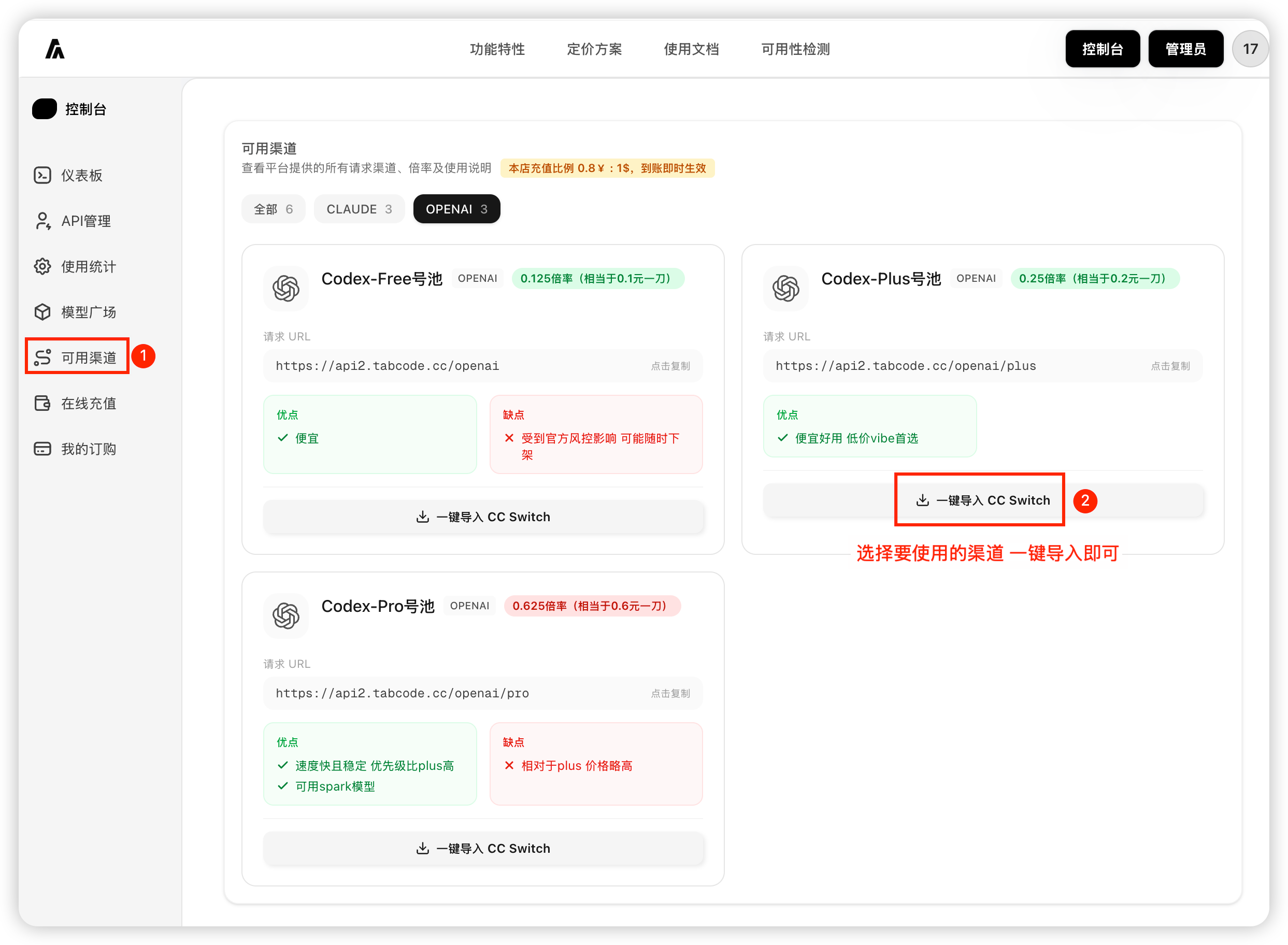Viewport: 1288px width, 945px height.
Task: Click the 可用渠道 route icon
Action: coord(42,357)
